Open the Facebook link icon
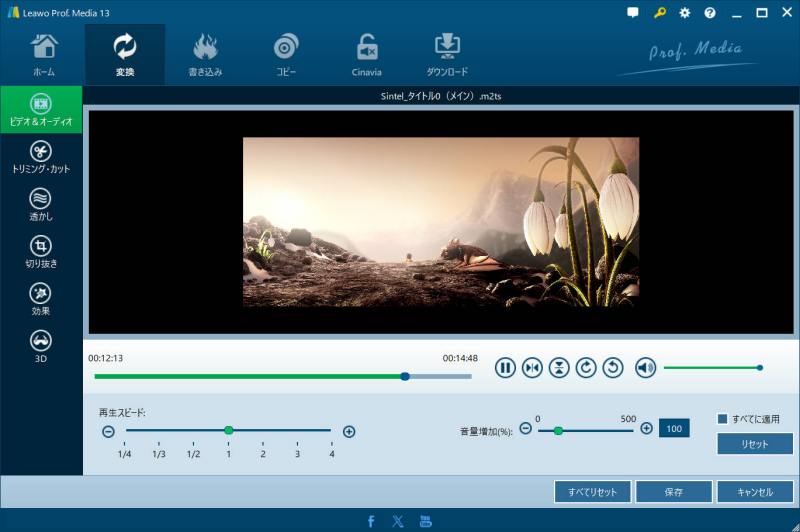Screen dimensions: 800x532 point(371,521)
